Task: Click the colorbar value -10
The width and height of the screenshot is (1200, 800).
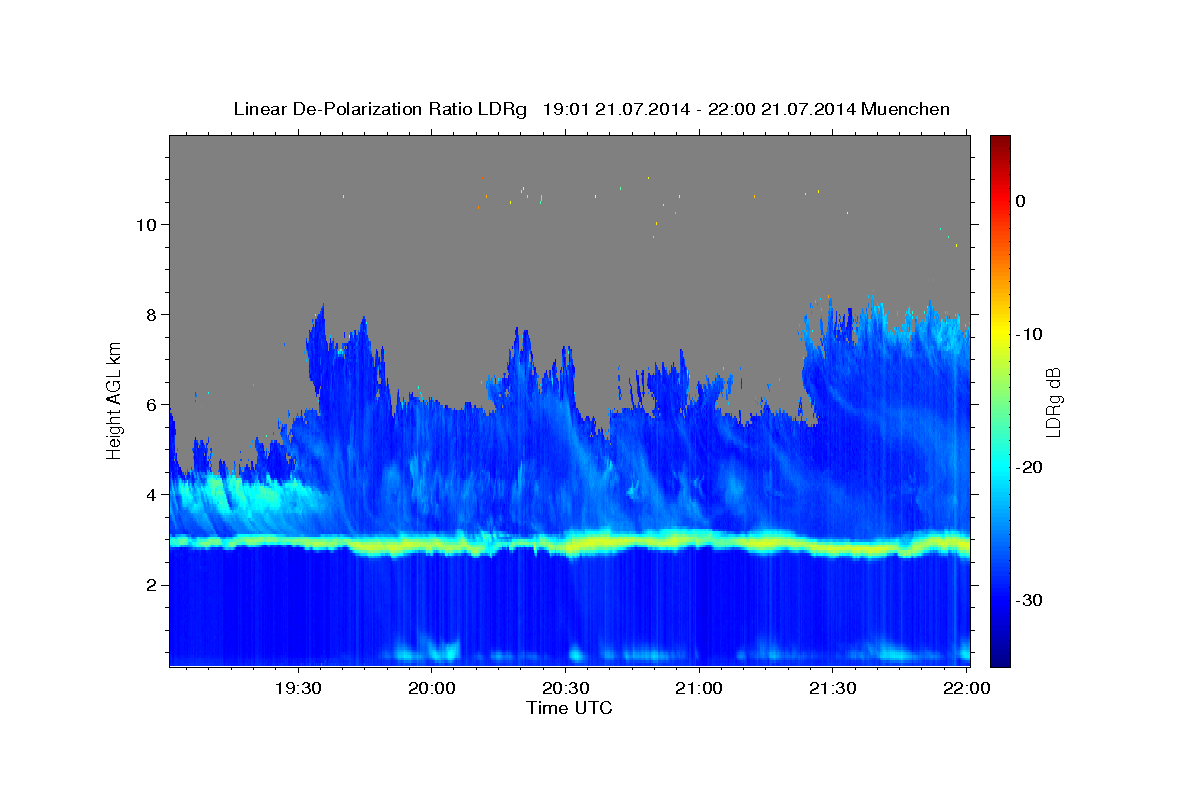Action: (1030, 334)
